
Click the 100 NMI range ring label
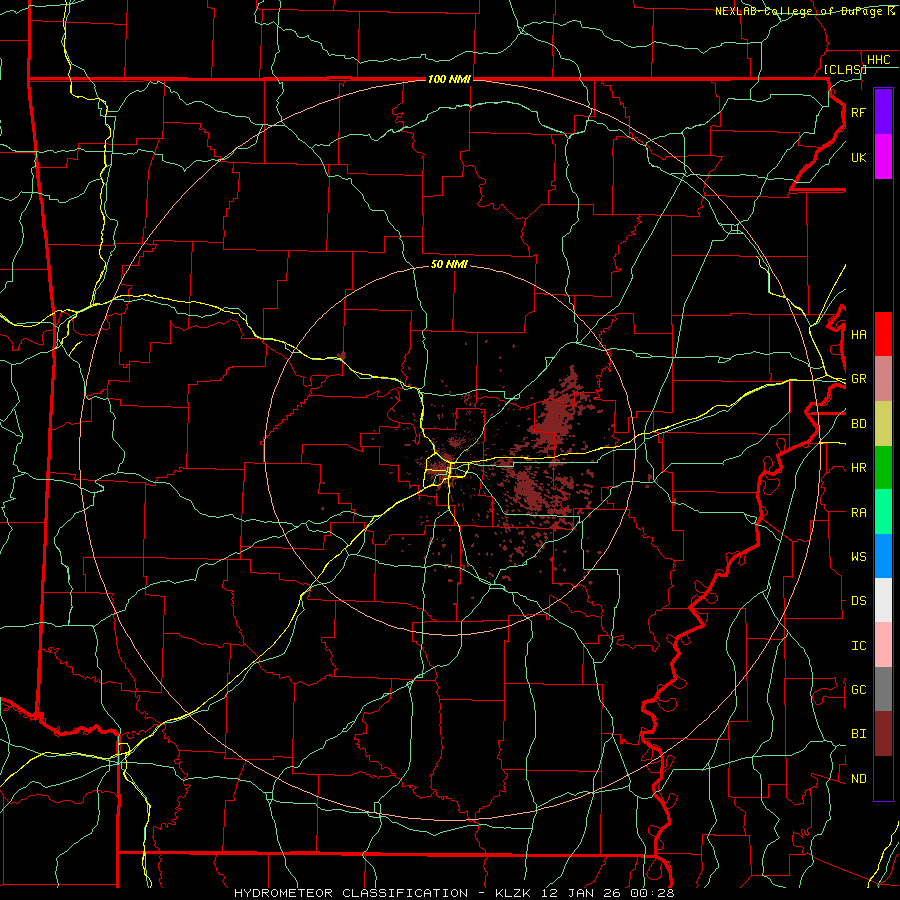(x=449, y=79)
